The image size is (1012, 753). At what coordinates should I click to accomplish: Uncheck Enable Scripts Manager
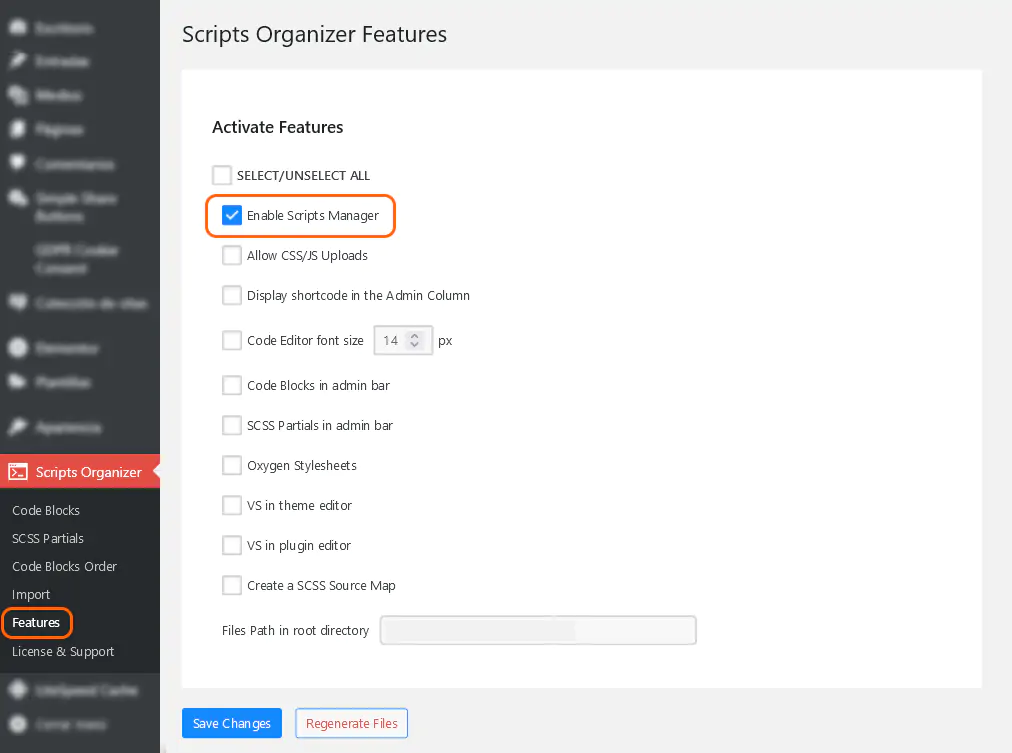pyautogui.click(x=232, y=215)
